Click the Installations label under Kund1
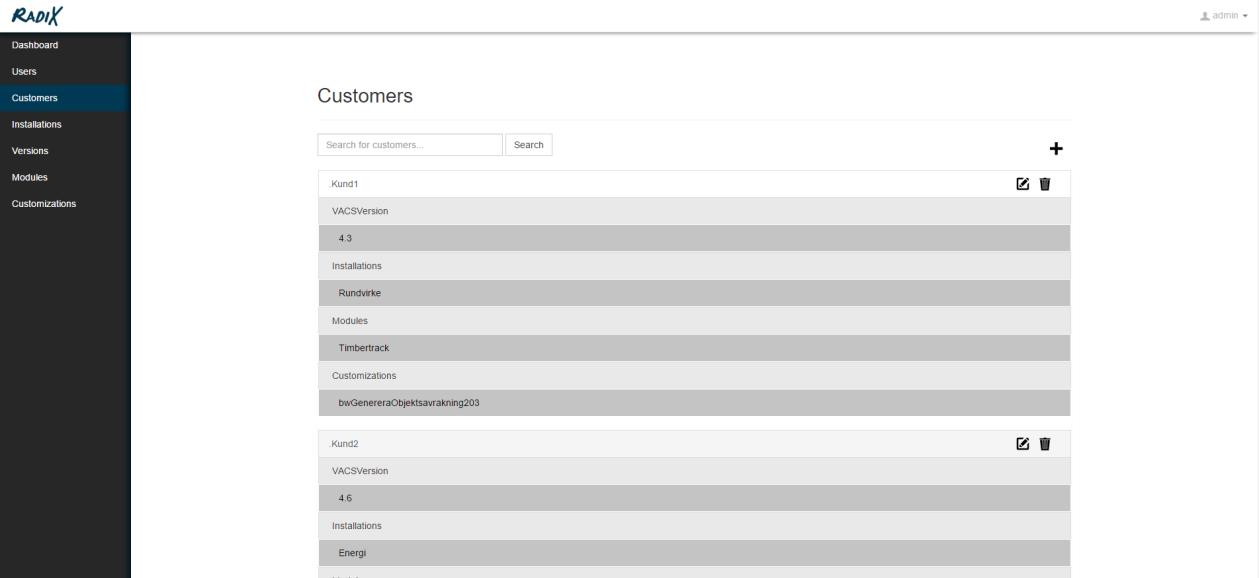 tap(357, 266)
